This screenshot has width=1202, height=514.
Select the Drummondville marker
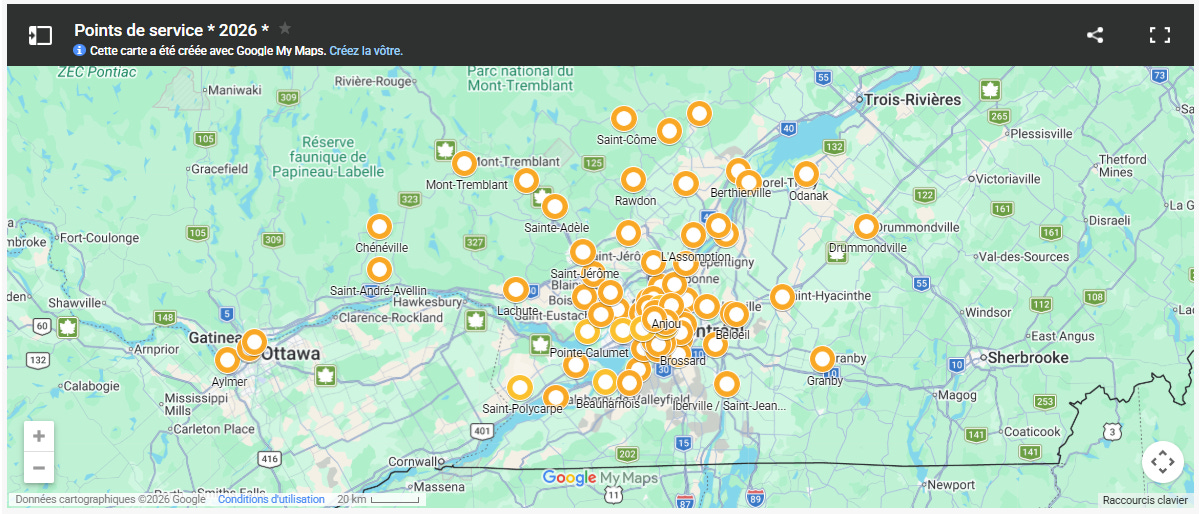867,227
